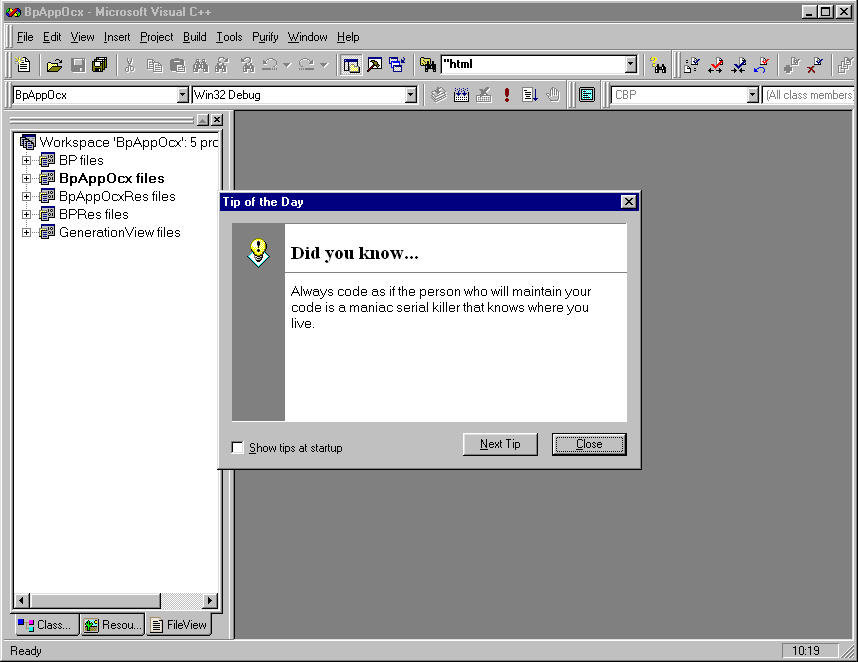Select the BpAppOcxRes files tree item
The height and width of the screenshot is (662, 858).
pos(117,196)
